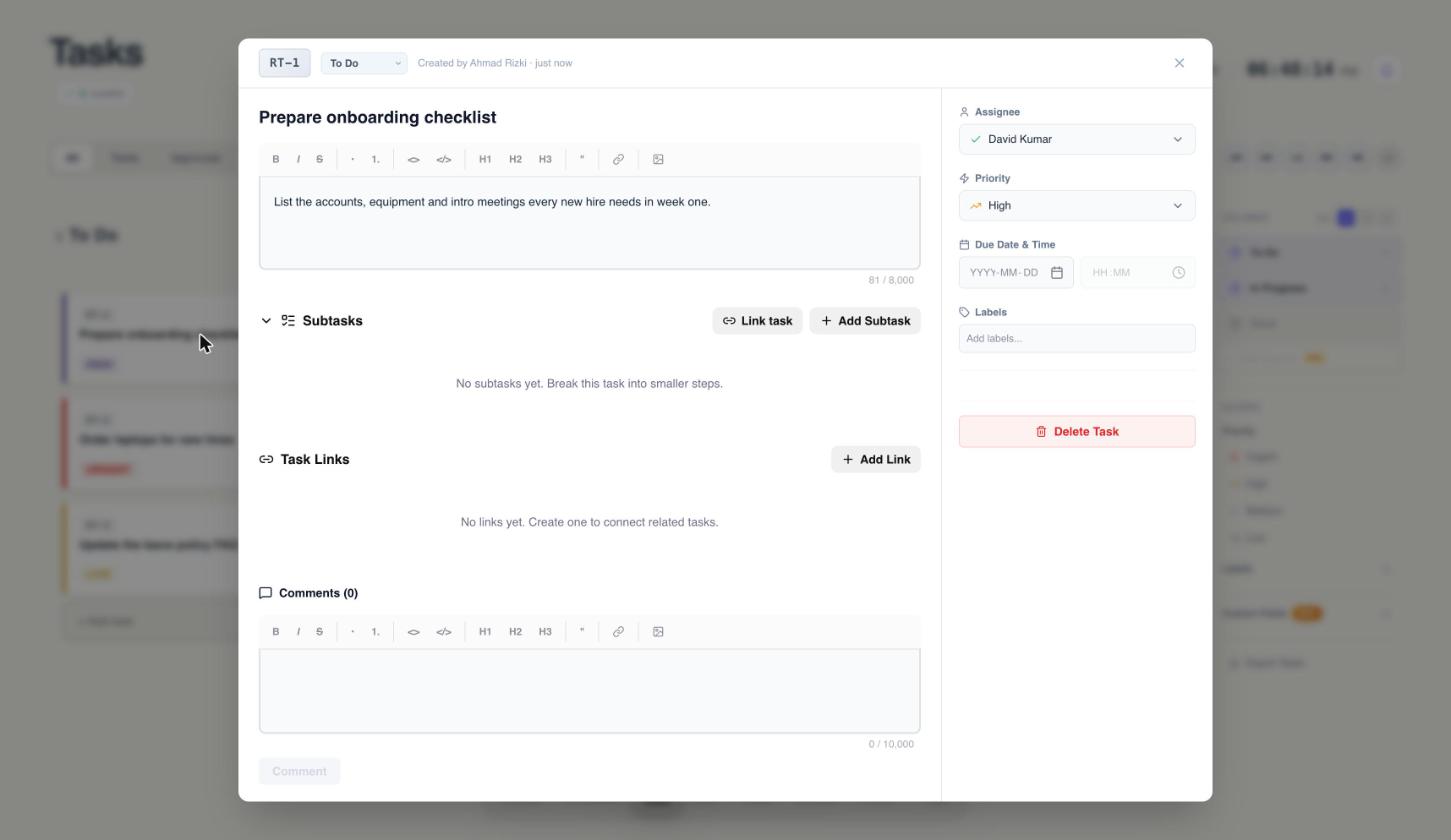This screenshot has width=1451, height=840.
Task: Focus the comment text area
Action: tap(590, 691)
